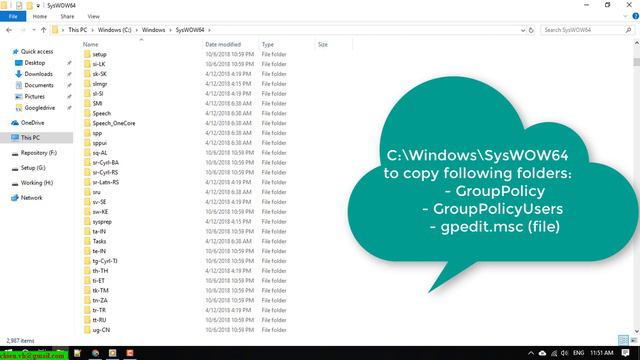Open Downloads in the navigation pane
Screen dimensions: 640x360
(38, 74)
